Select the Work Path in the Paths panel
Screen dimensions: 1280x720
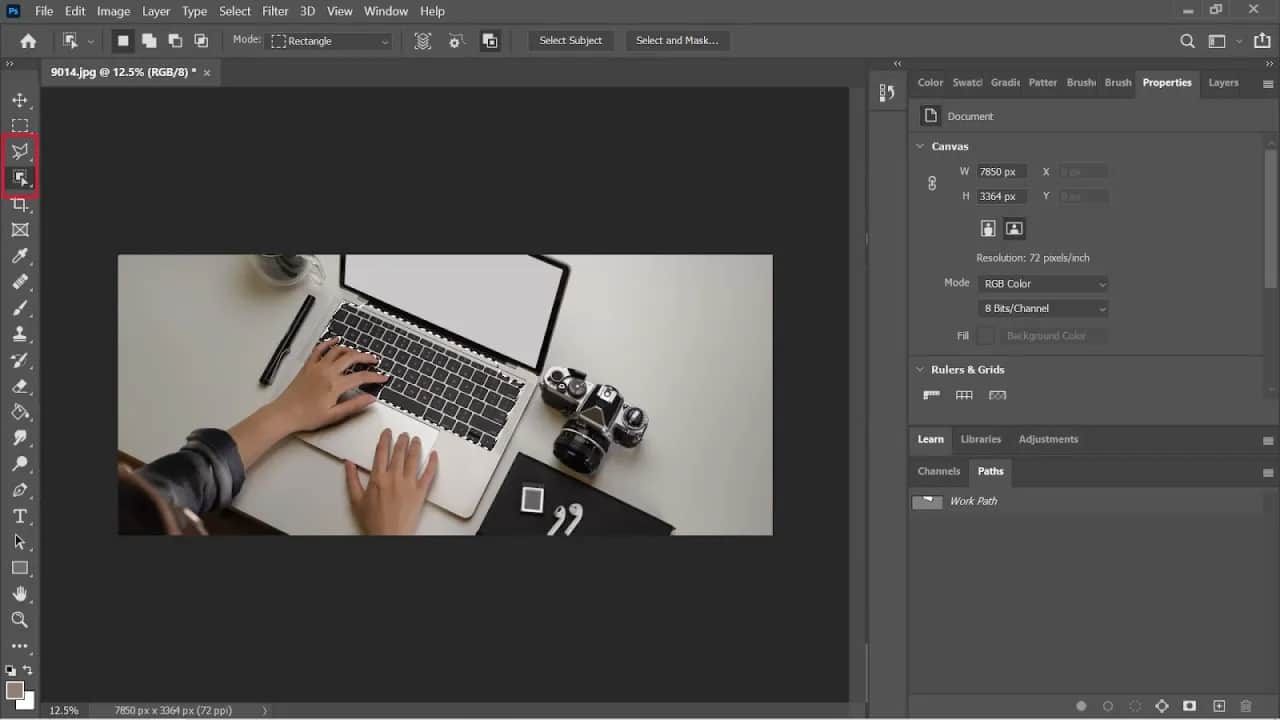point(975,501)
